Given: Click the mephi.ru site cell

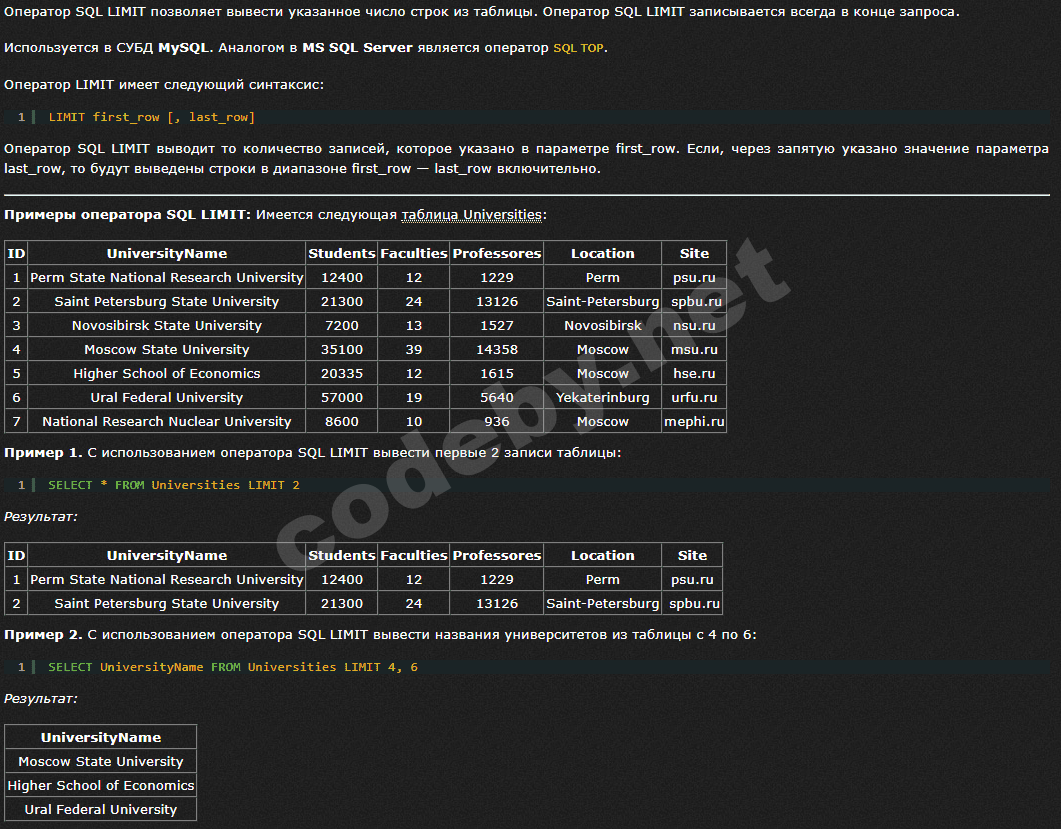Looking at the screenshot, I should coord(694,422).
